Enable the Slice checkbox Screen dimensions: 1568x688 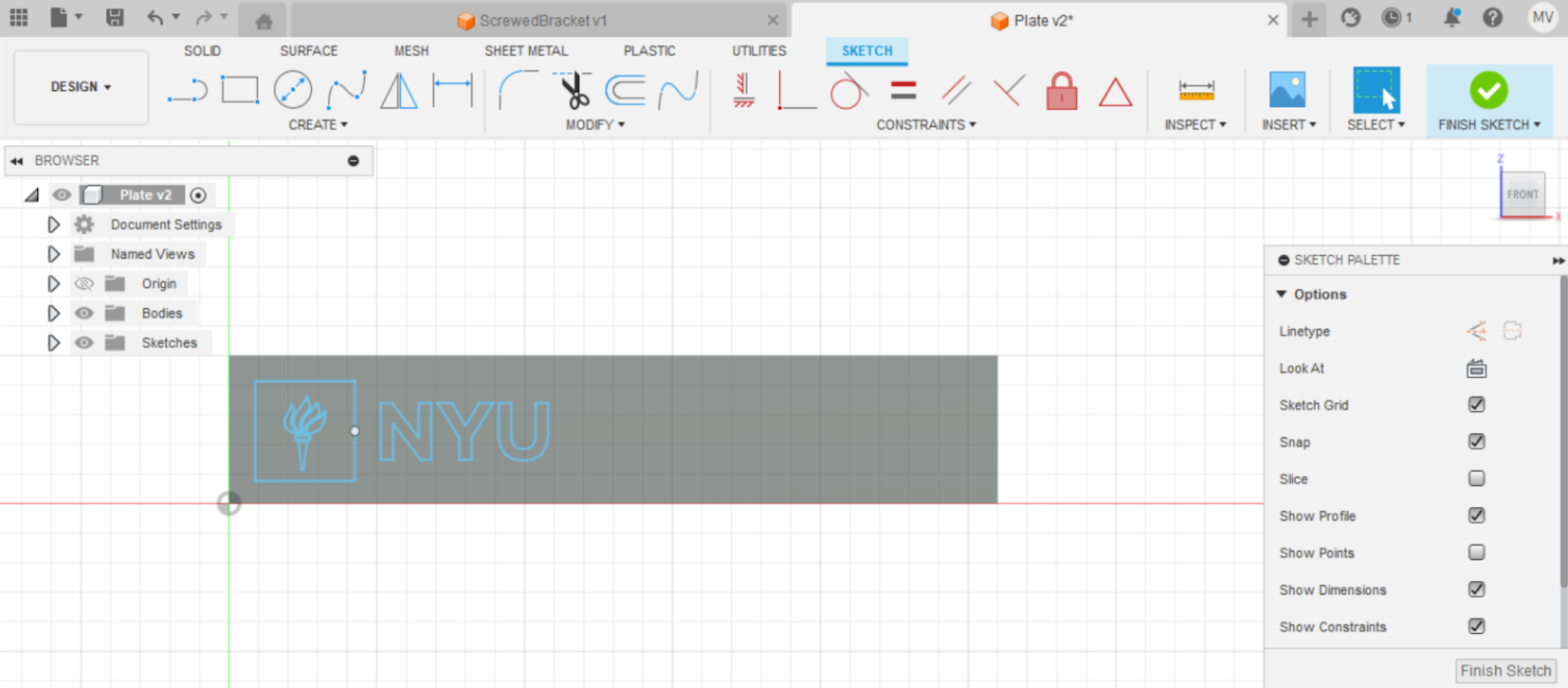click(x=1476, y=479)
